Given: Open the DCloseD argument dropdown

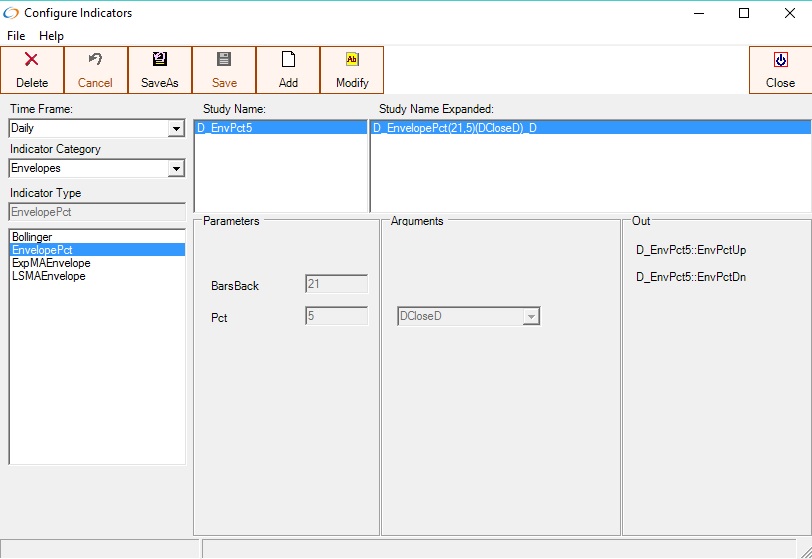Looking at the screenshot, I should click(531, 317).
